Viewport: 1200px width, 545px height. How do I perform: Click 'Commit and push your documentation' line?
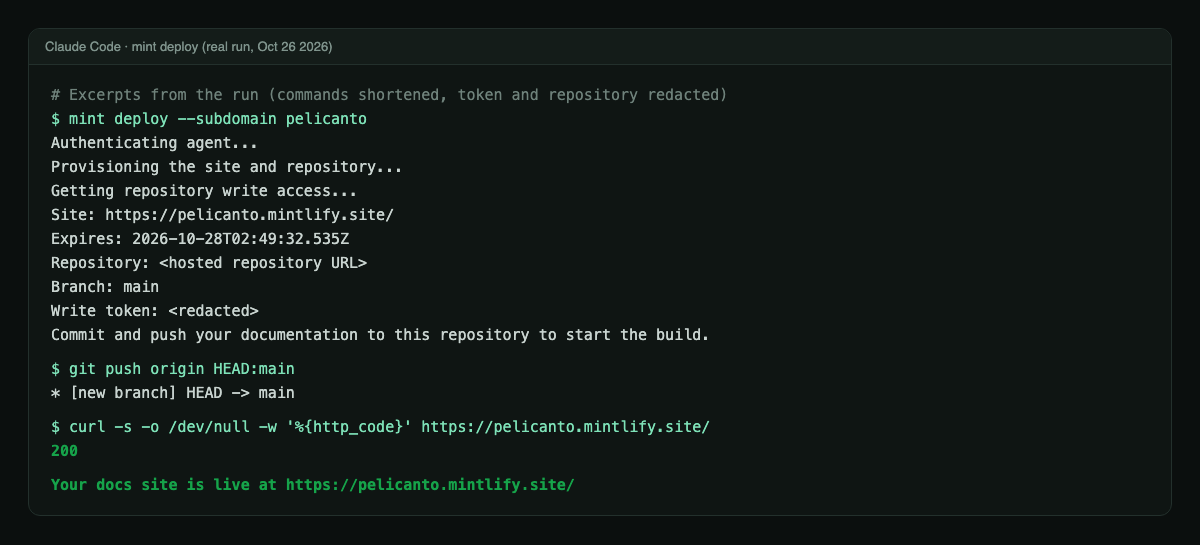(380, 335)
